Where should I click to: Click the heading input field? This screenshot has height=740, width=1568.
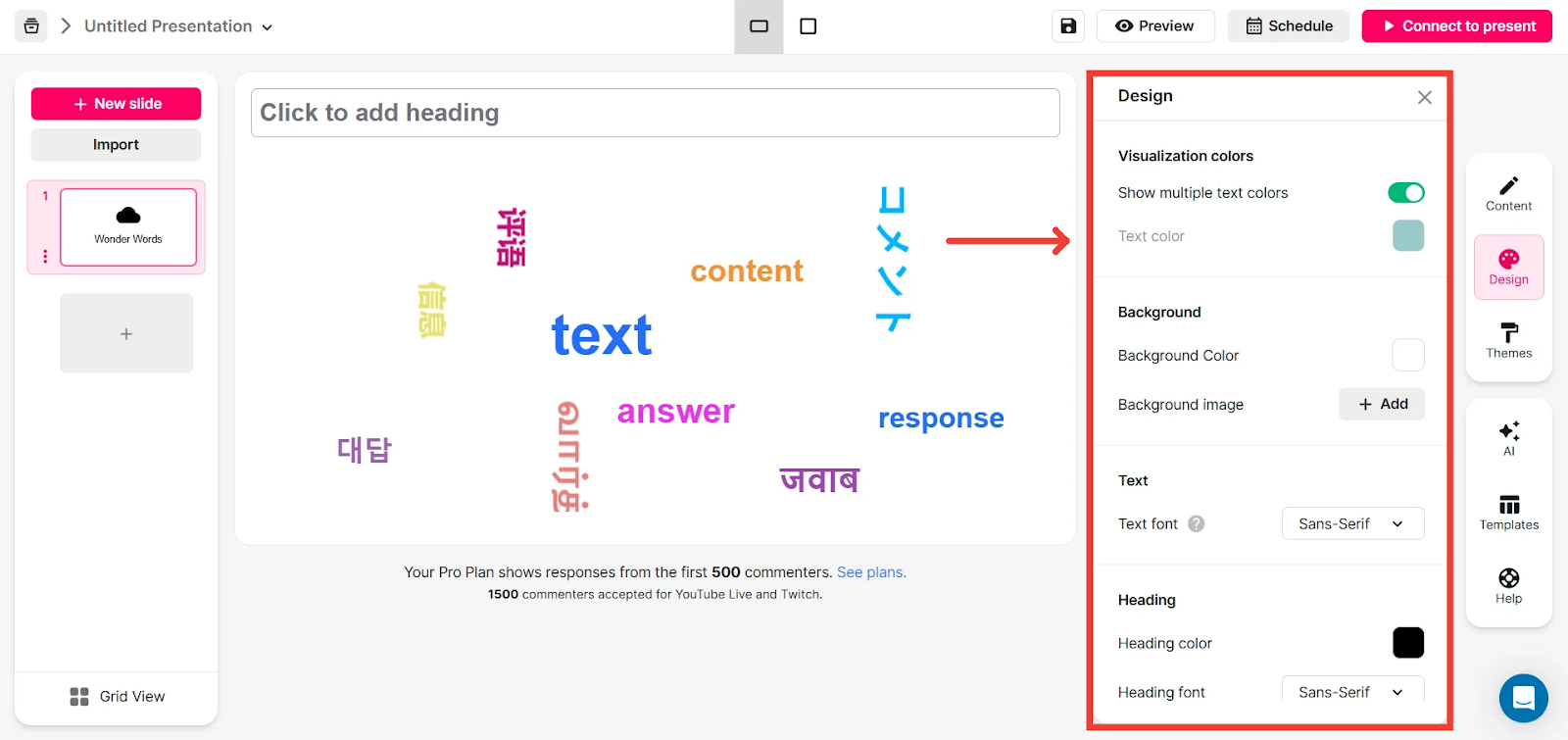coord(656,113)
